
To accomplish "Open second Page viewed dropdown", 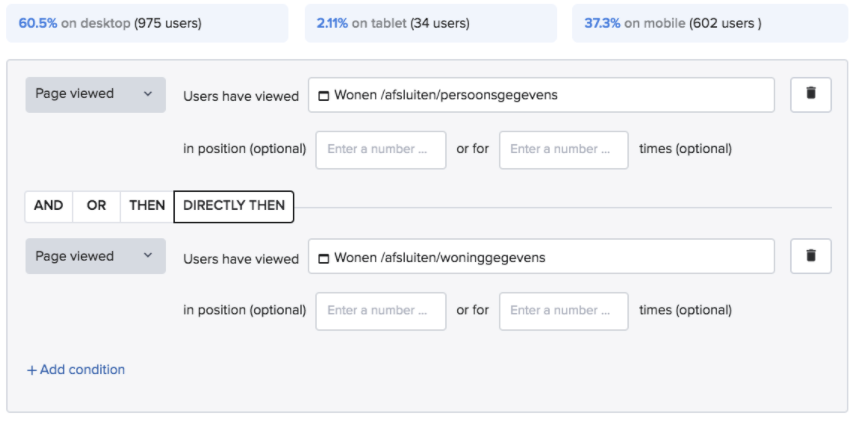I will tap(95, 256).
